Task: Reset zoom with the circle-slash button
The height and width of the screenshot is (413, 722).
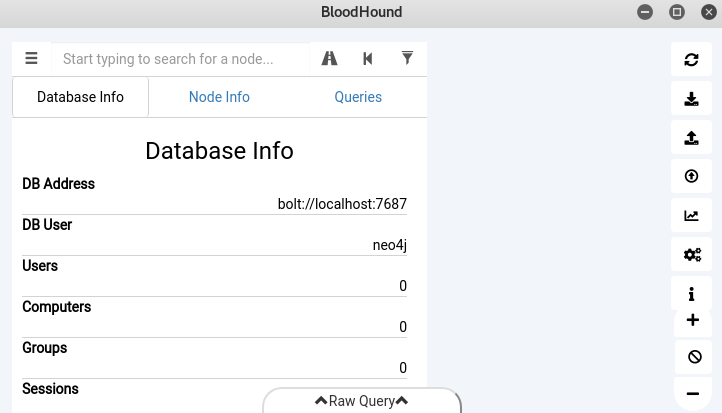Action: [692, 357]
